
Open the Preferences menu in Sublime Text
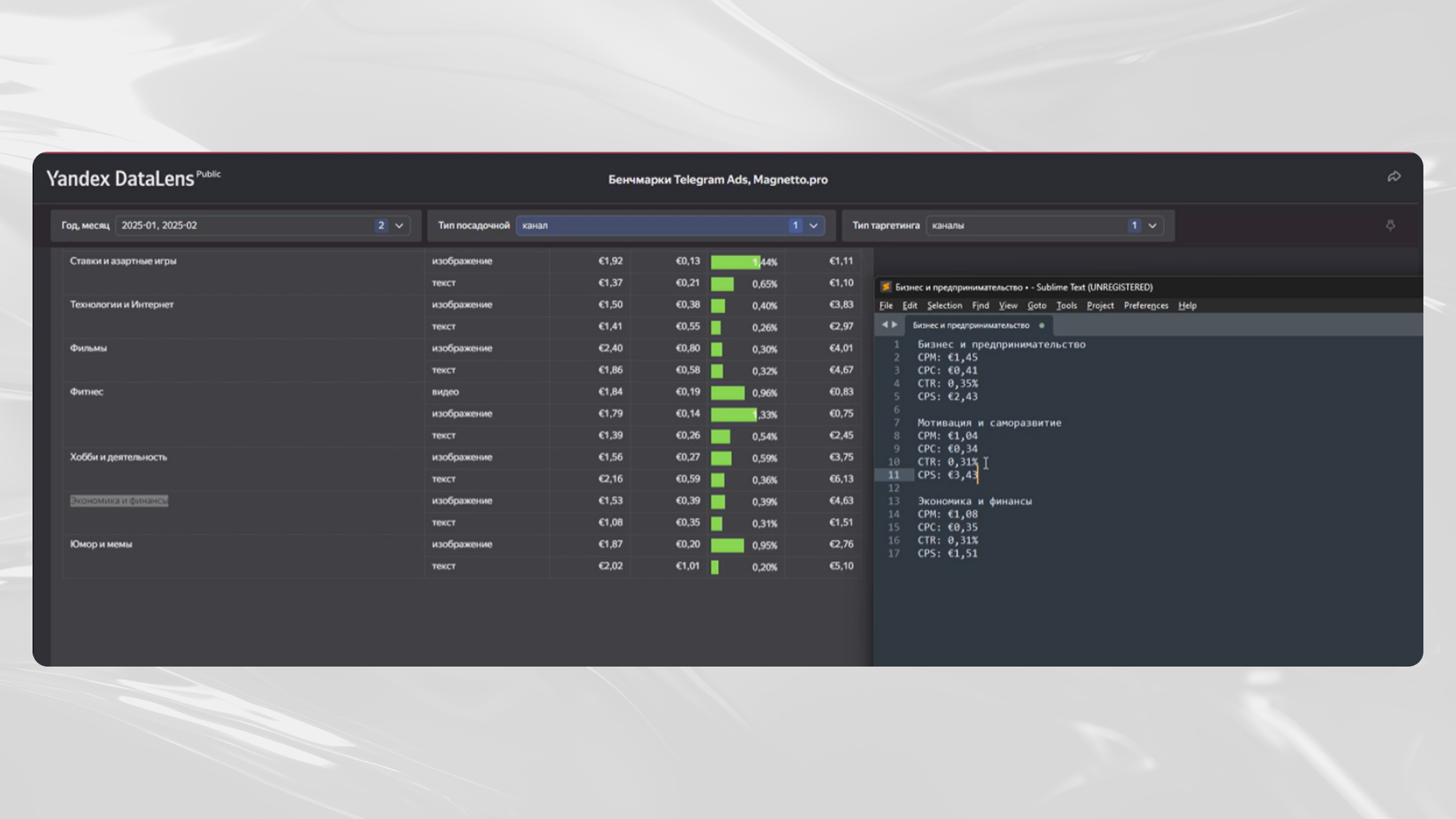click(x=1146, y=306)
